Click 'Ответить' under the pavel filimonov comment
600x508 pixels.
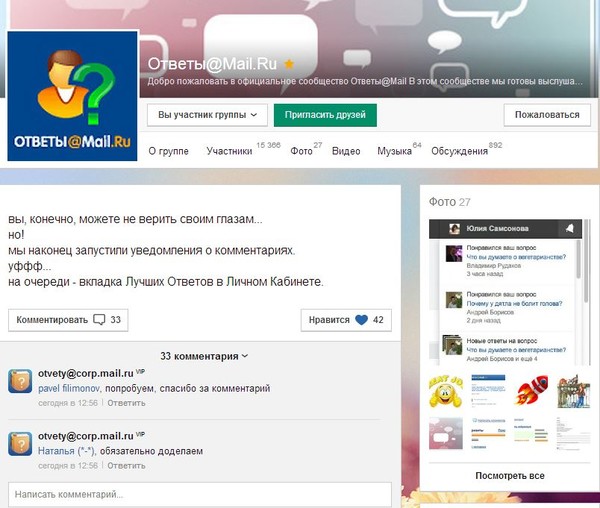click(126, 403)
